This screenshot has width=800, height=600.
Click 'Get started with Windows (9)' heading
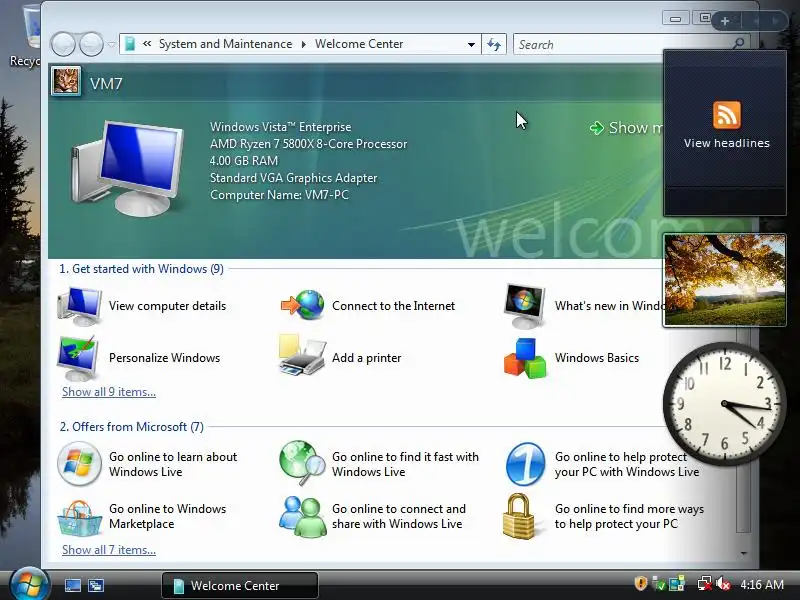[x=141, y=269]
